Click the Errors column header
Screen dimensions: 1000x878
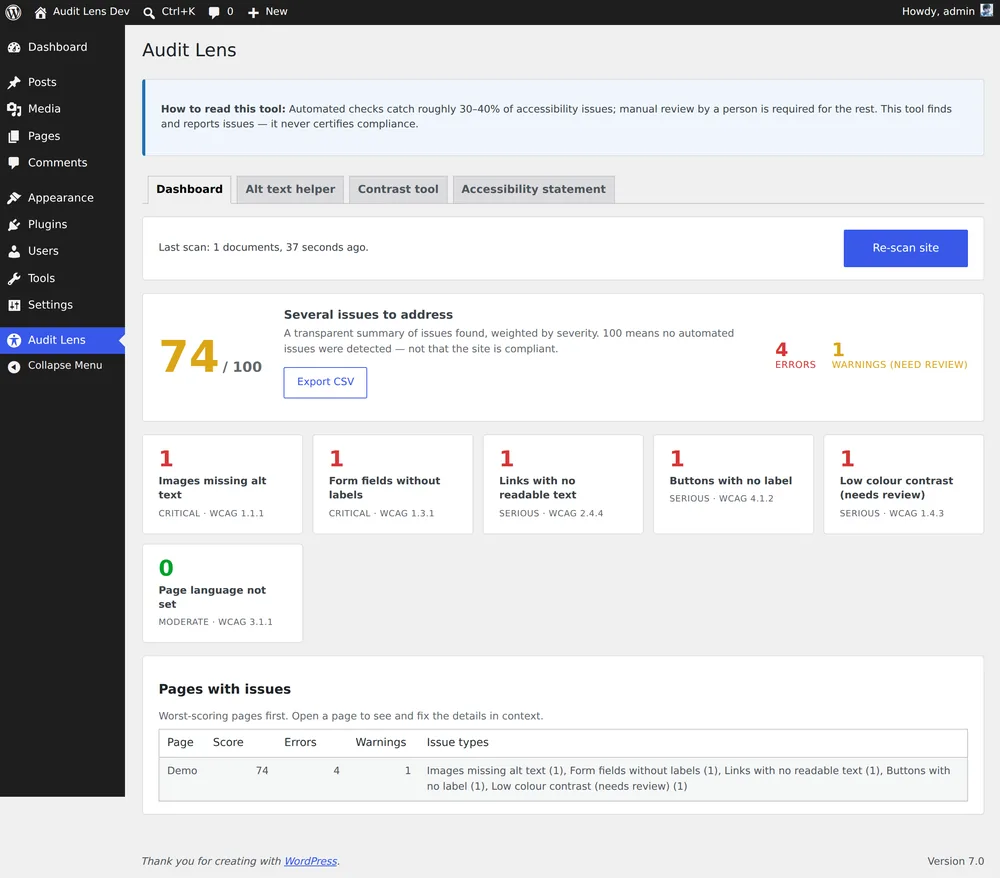300,742
